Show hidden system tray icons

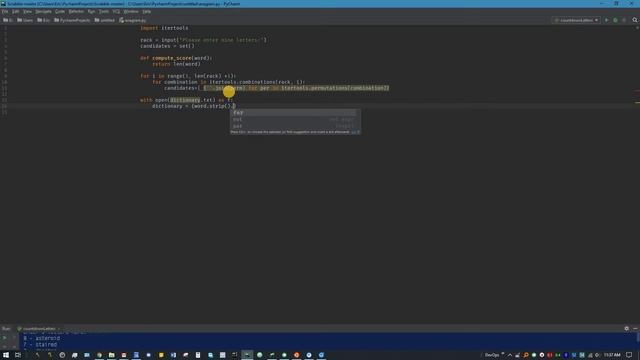510,355
